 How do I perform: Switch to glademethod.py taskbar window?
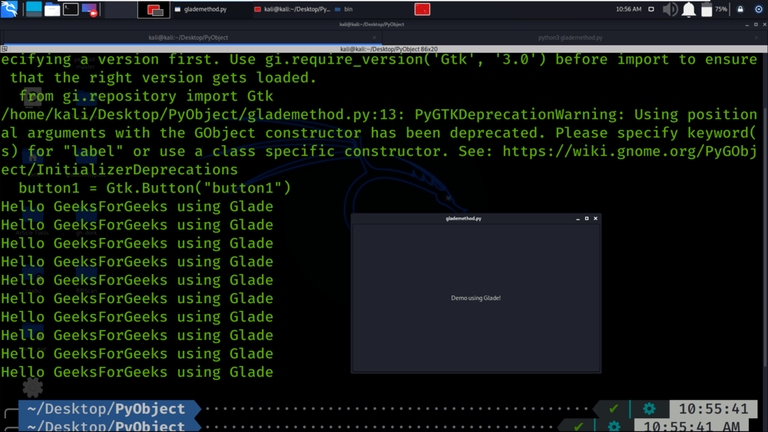tap(201, 9)
